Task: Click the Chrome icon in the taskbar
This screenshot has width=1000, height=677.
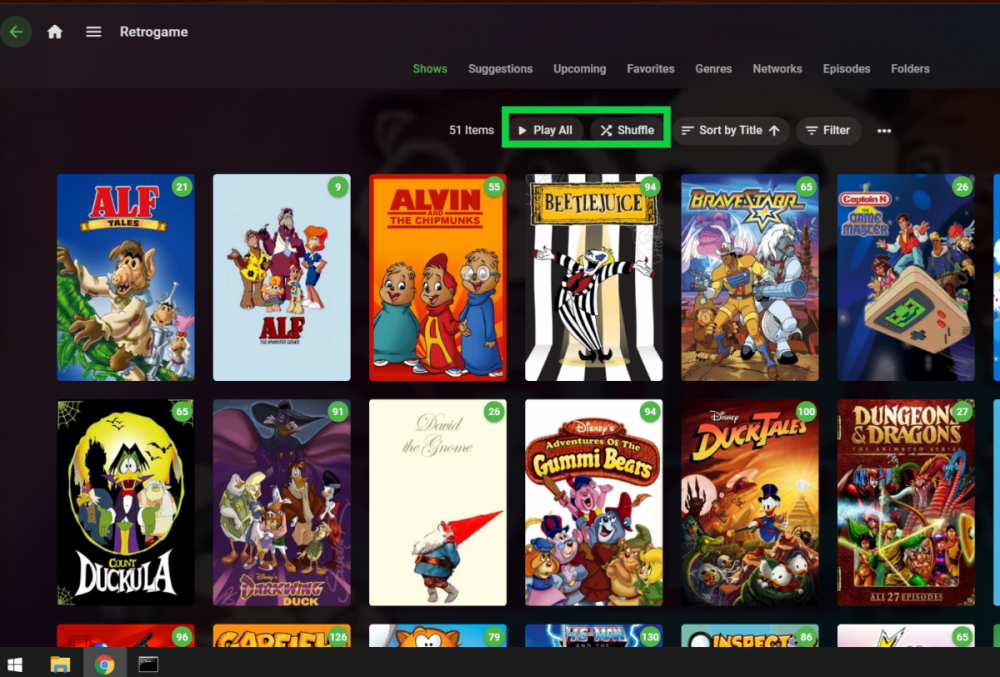Action: (x=105, y=664)
